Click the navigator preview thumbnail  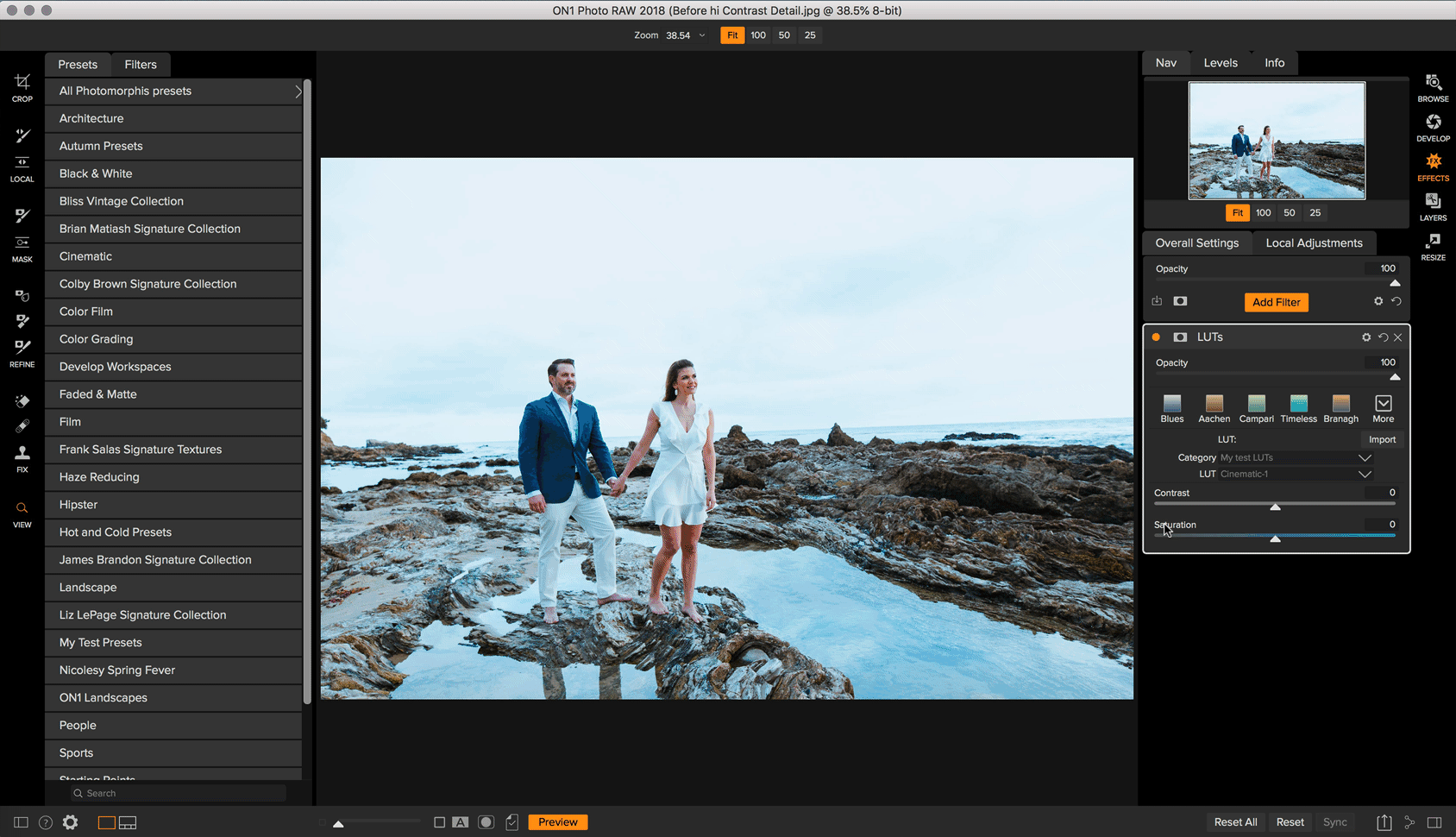click(1277, 141)
